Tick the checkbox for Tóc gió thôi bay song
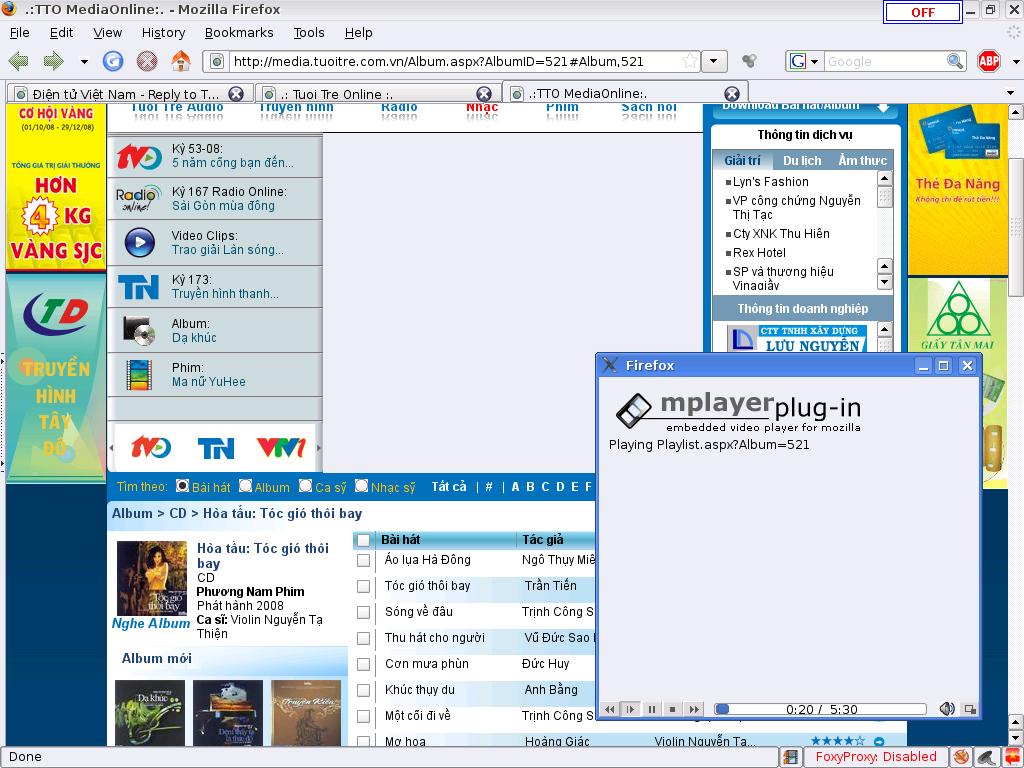The height and width of the screenshot is (768, 1024). 364,586
